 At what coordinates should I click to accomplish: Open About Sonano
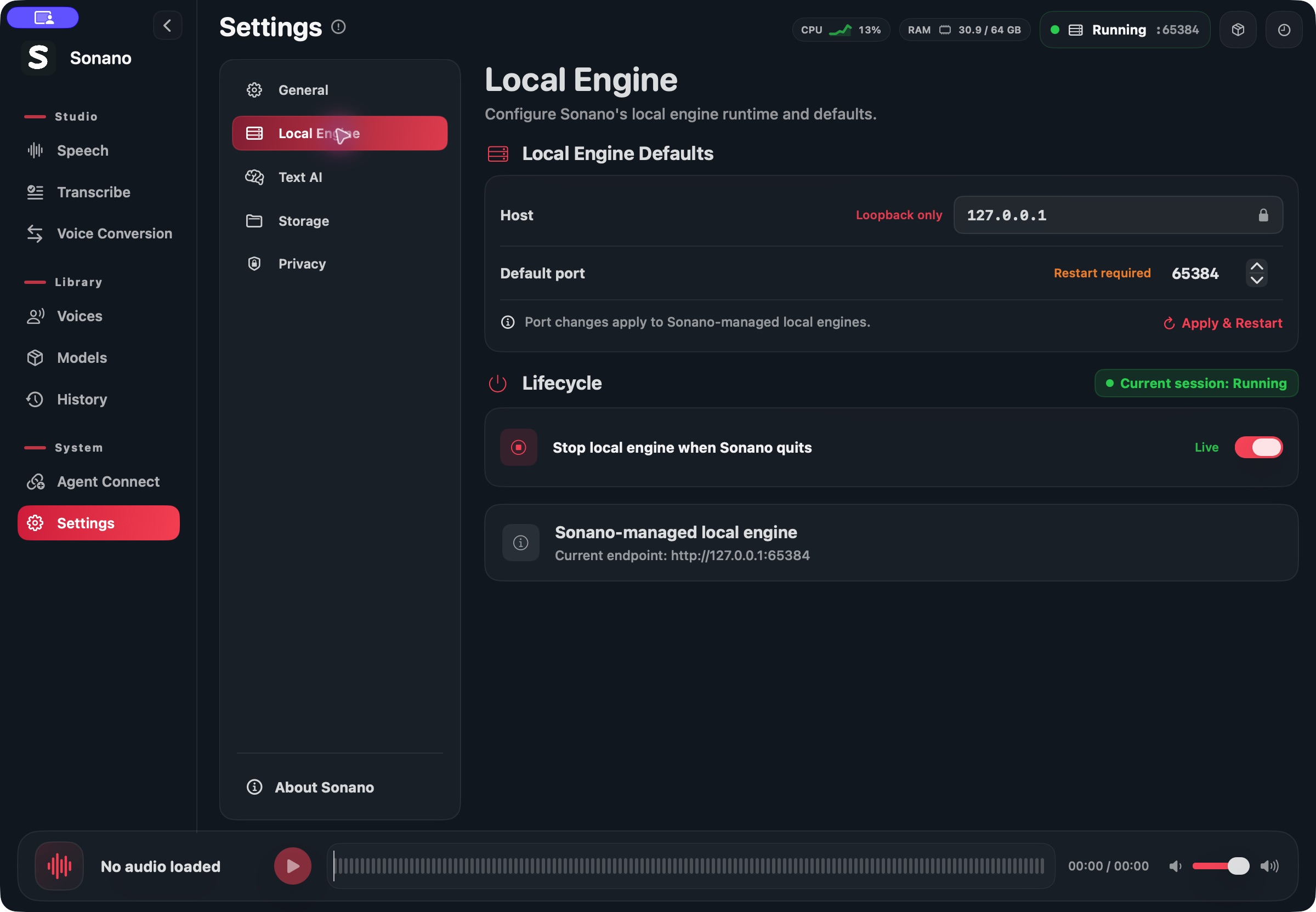[x=339, y=787]
